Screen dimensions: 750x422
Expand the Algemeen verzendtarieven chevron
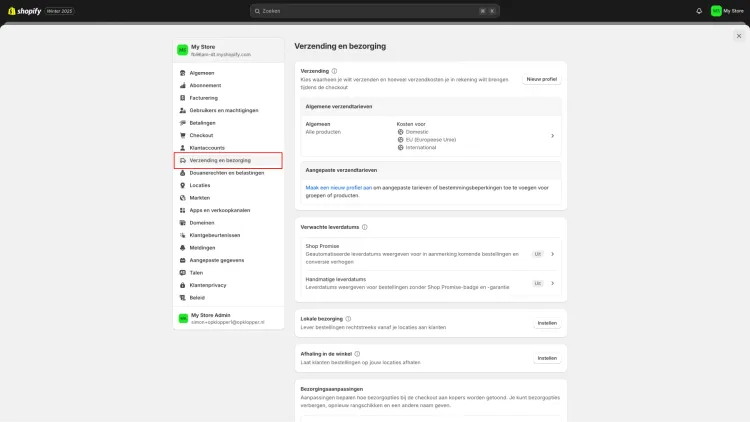[x=552, y=136]
